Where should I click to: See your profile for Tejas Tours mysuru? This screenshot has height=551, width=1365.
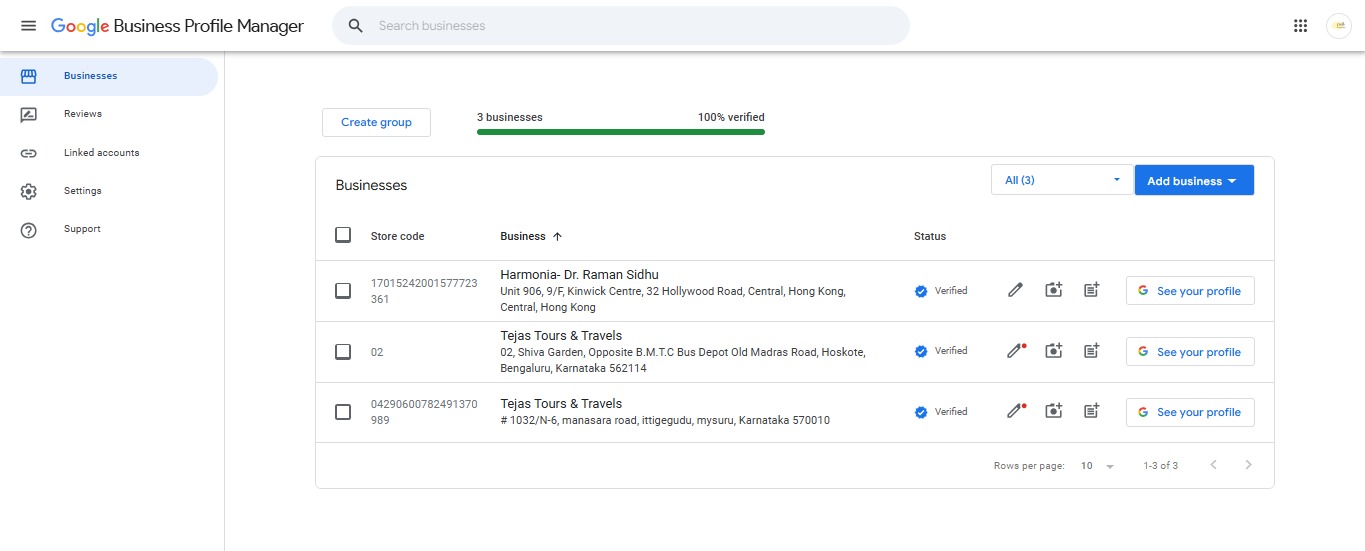point(1190,412)
